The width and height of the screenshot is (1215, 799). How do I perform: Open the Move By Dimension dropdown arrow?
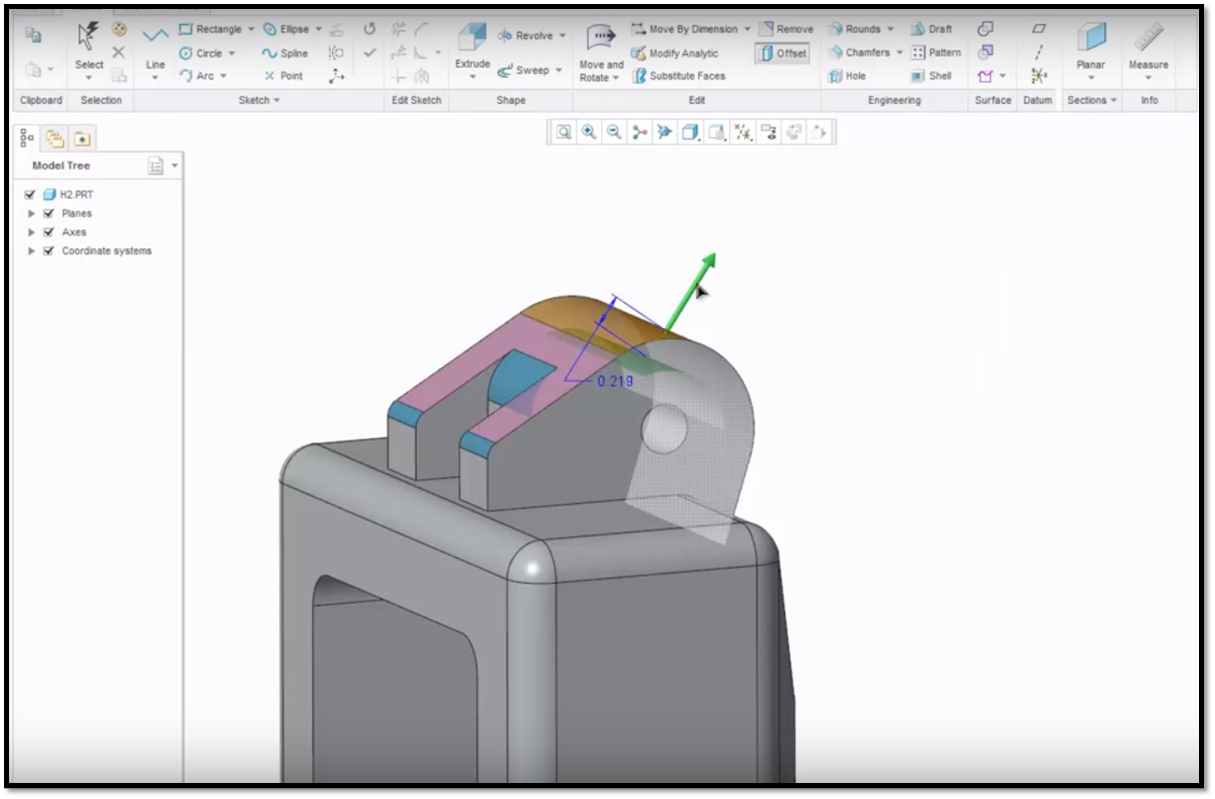point(747,29)
